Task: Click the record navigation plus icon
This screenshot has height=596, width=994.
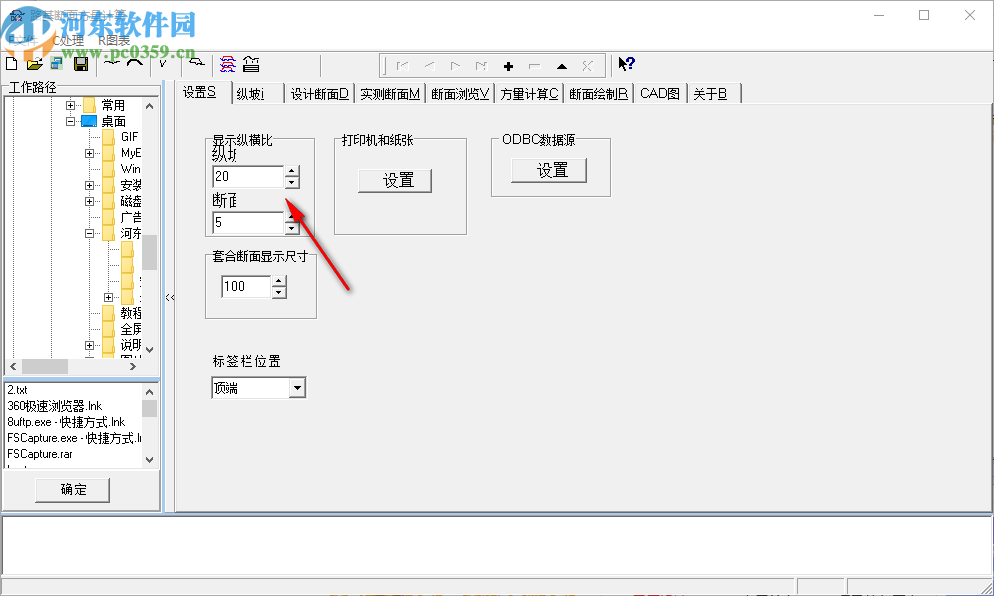Action: pyautogui.click(x=508, y=64)
